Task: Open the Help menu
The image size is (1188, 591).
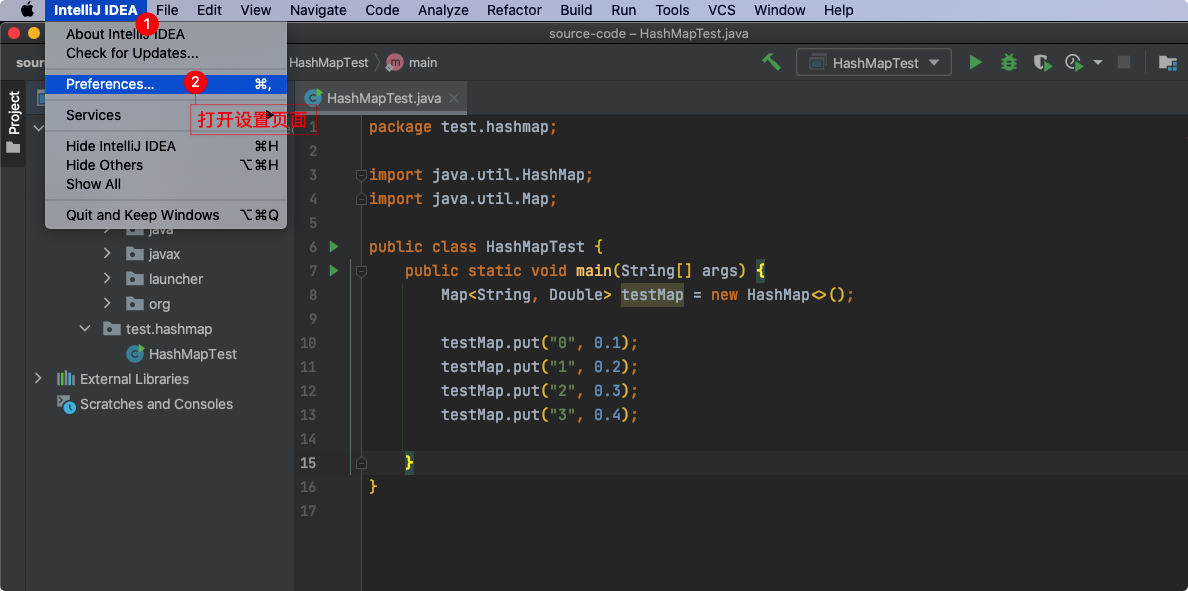Action: [839, 10]
